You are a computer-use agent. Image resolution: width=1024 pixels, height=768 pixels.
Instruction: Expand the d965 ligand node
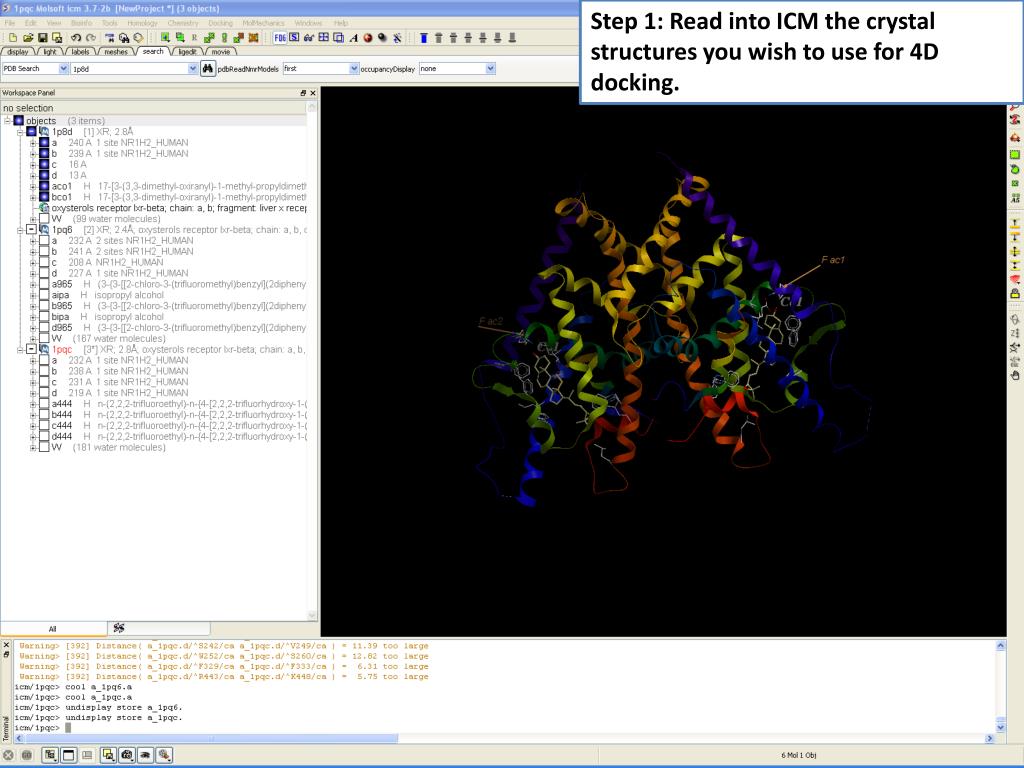(33, 328)
